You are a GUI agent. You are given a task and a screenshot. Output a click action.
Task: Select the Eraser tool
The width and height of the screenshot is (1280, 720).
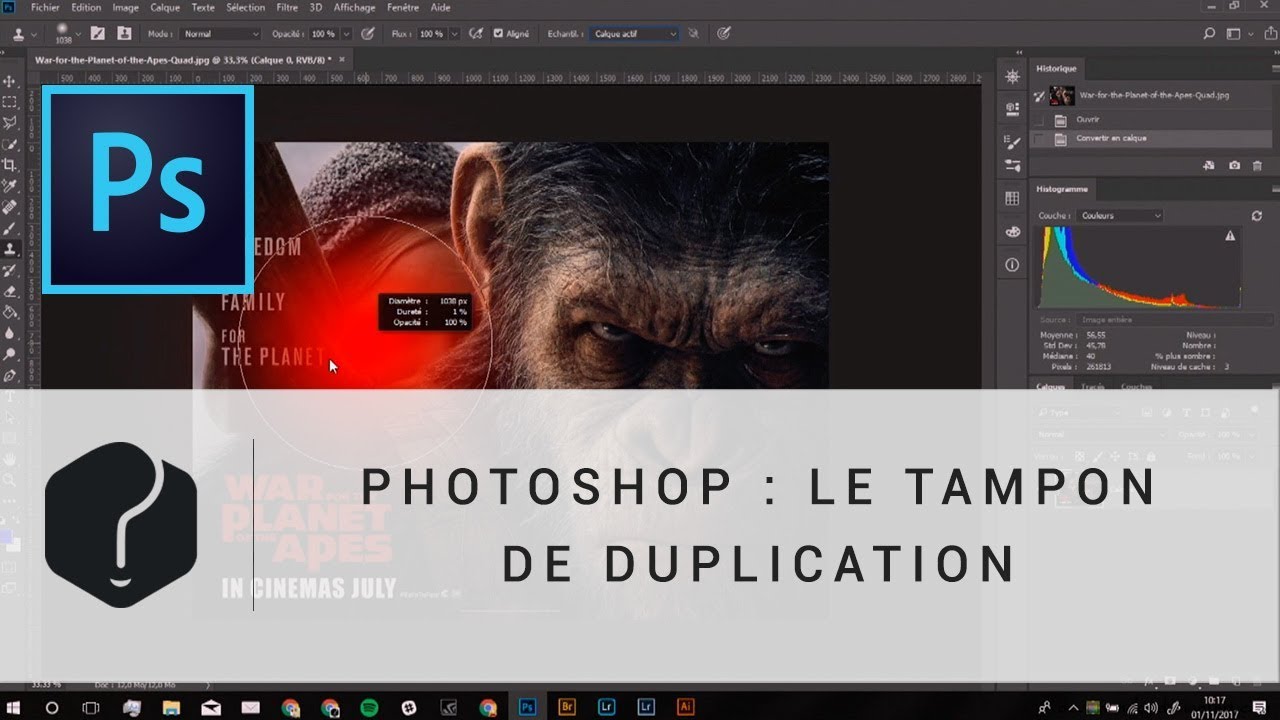tap(10, 291)
